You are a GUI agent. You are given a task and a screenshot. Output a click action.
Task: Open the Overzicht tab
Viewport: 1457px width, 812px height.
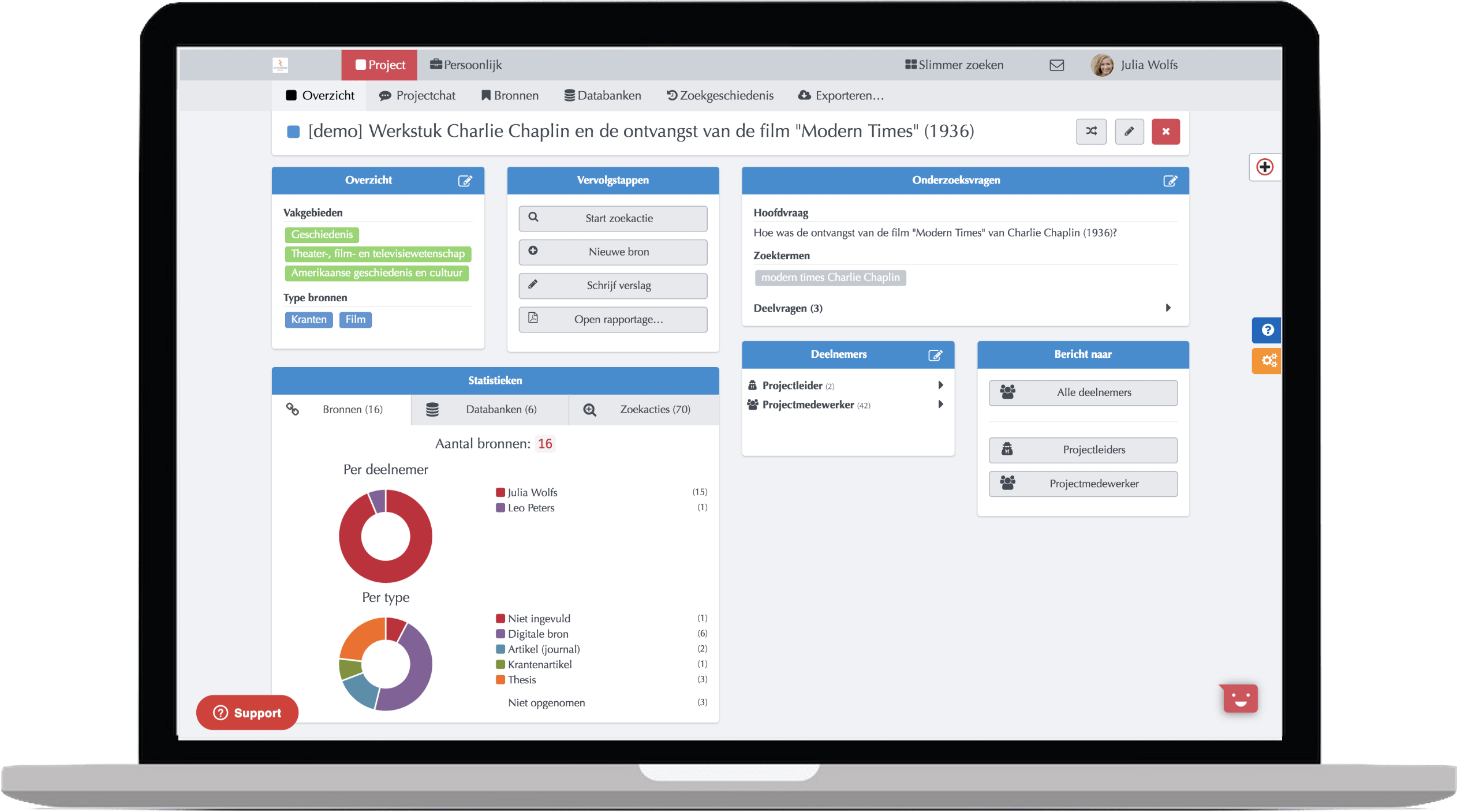[319, 96]
